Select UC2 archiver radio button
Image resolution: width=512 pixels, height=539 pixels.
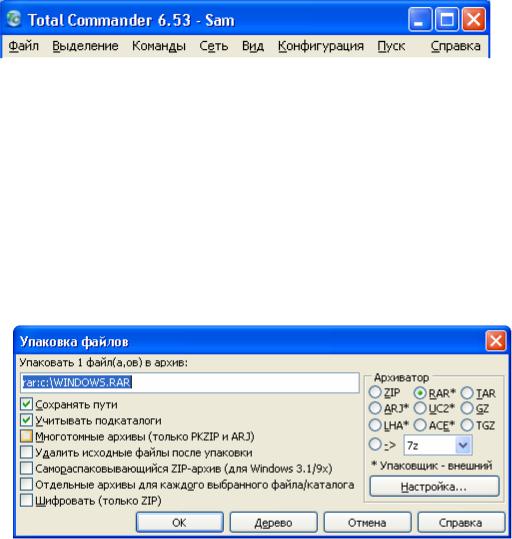(x=420, y=408)
